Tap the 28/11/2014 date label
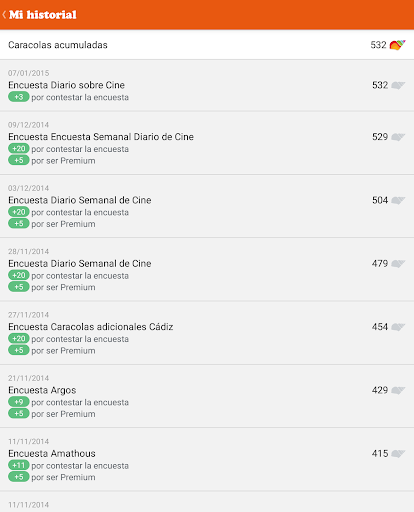The image size is (414, 512). [x=29, y=251]
